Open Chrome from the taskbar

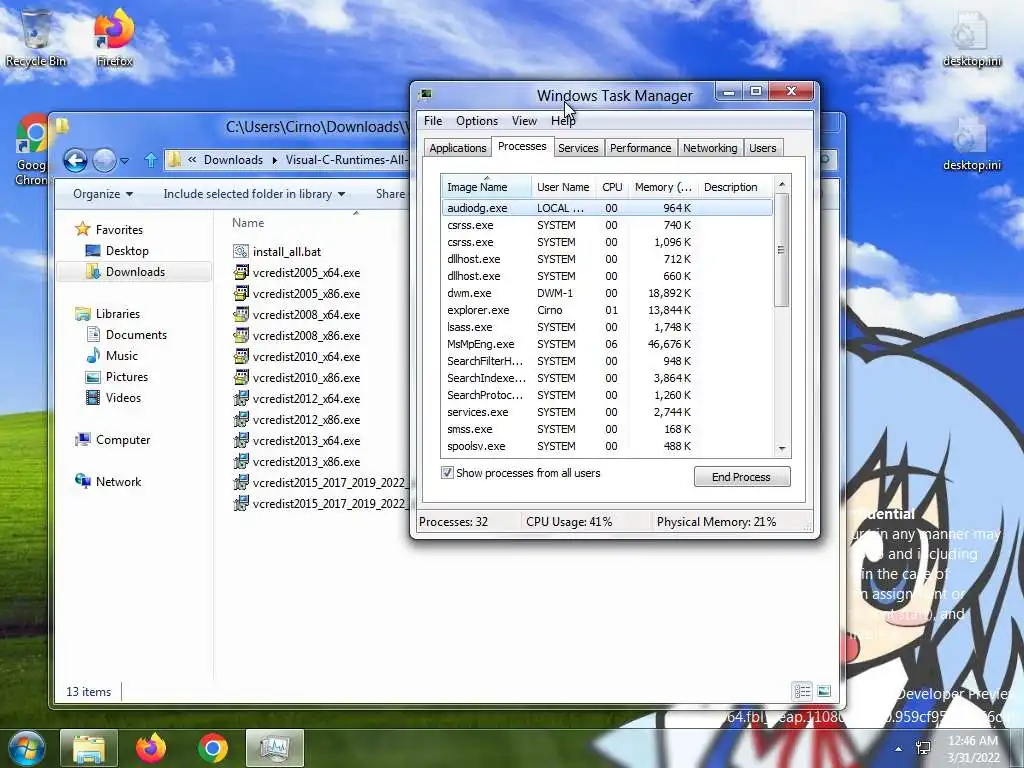[x=213, y=748]
